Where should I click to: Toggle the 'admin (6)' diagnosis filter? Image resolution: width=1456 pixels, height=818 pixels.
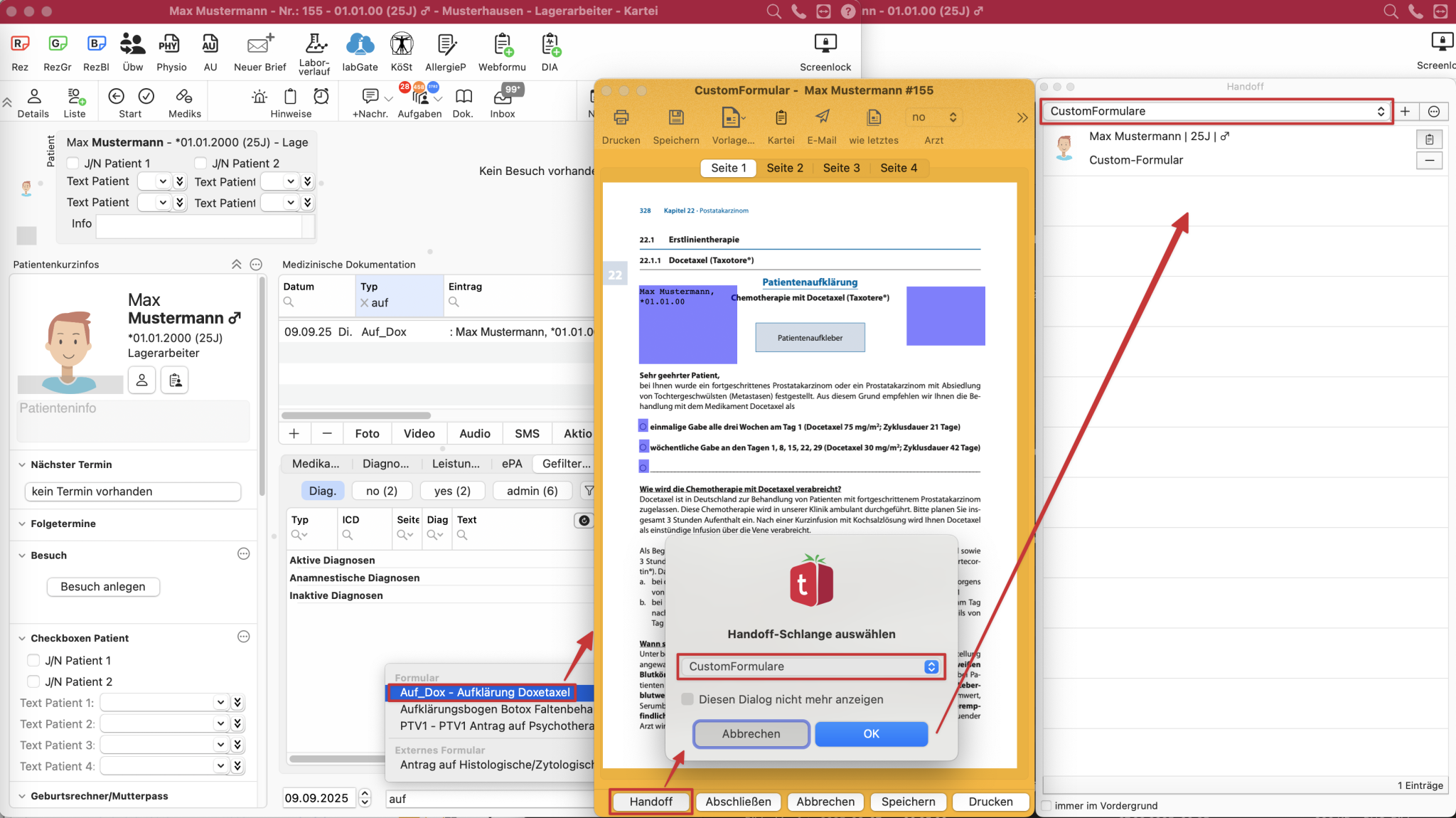tap(532, 491)
